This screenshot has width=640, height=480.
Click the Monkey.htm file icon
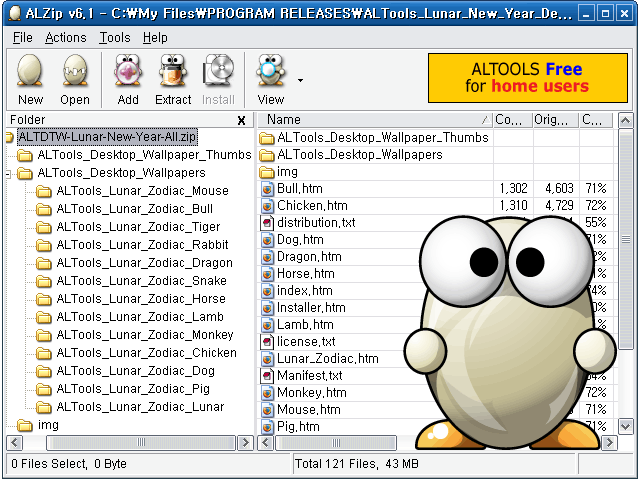tap(267, 393)
